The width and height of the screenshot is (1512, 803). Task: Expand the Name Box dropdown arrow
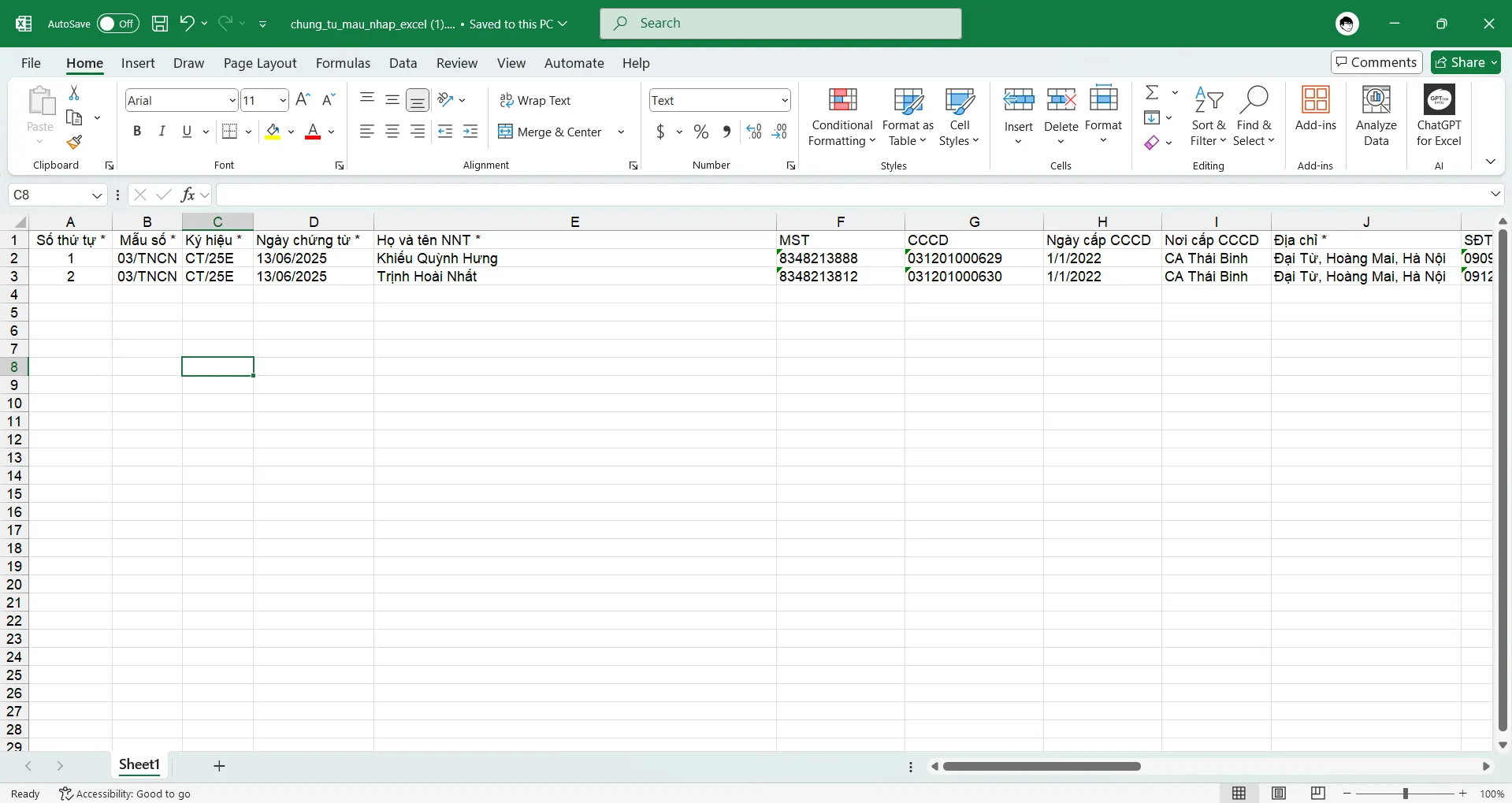pos(97,195)
